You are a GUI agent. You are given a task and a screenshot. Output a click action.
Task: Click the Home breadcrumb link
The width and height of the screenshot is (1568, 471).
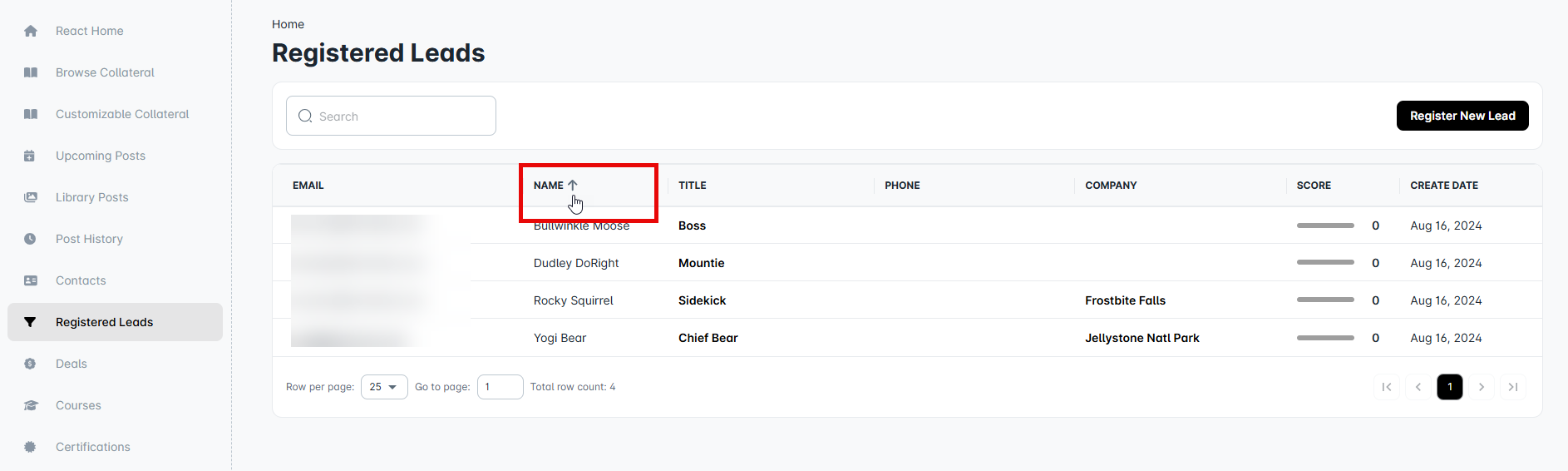click(288, 24)
